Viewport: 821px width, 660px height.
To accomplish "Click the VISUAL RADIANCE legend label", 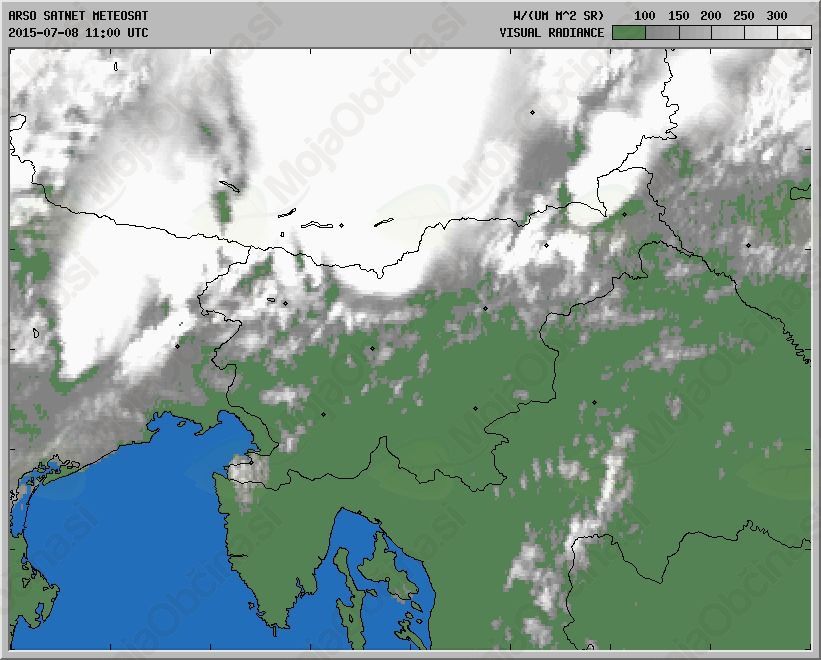I will (x=551, y=33).
